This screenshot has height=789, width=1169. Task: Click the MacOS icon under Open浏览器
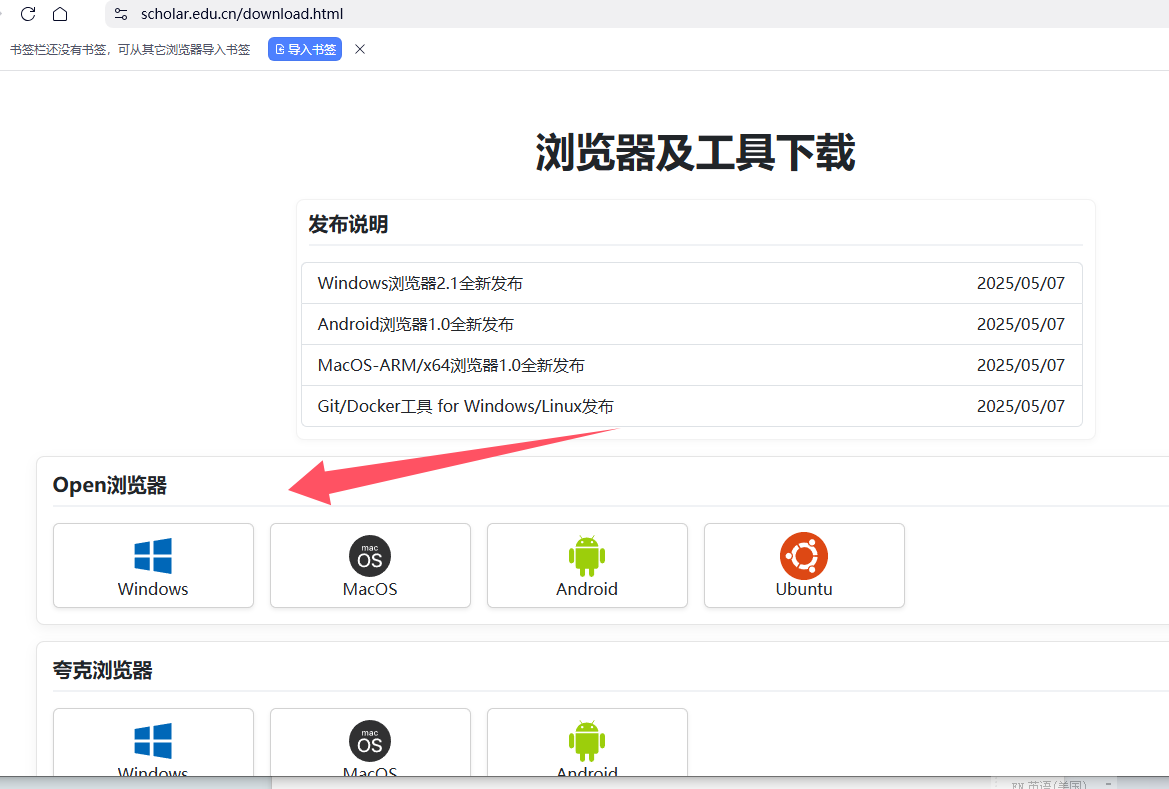[370, 556]
